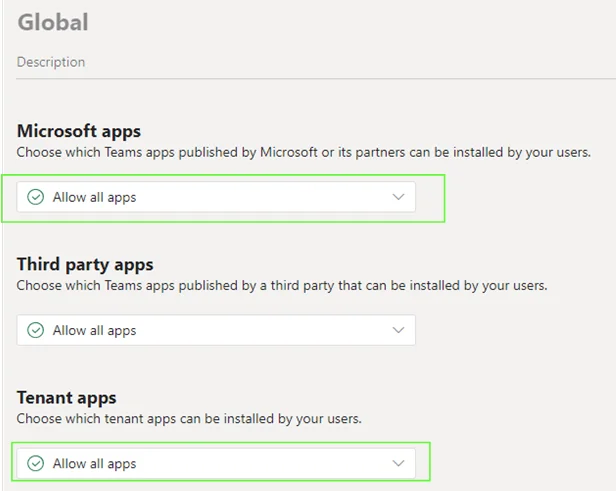
Task: Click the text about apps published by a third party
Action: [x=282, y=286]
